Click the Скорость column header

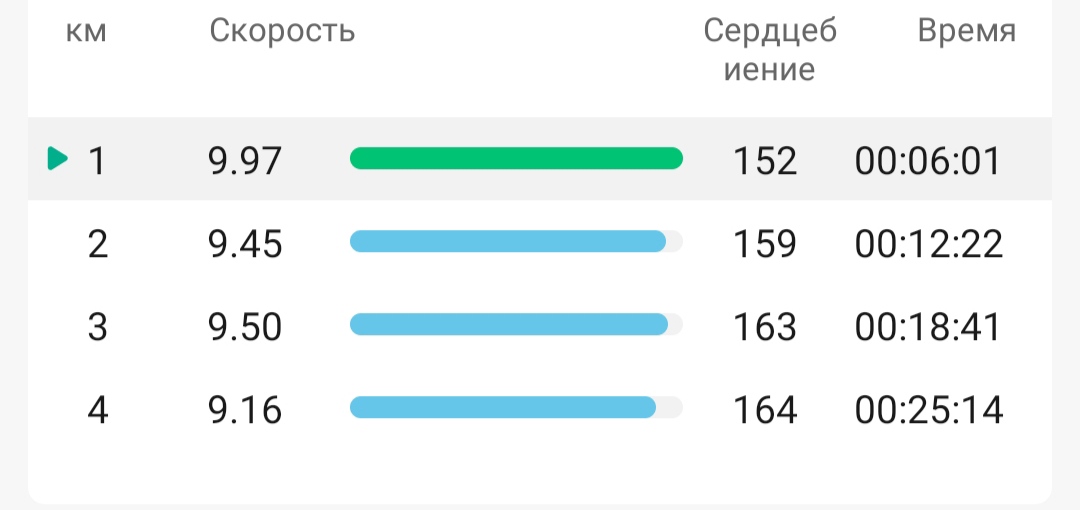(x=282, y=31)
